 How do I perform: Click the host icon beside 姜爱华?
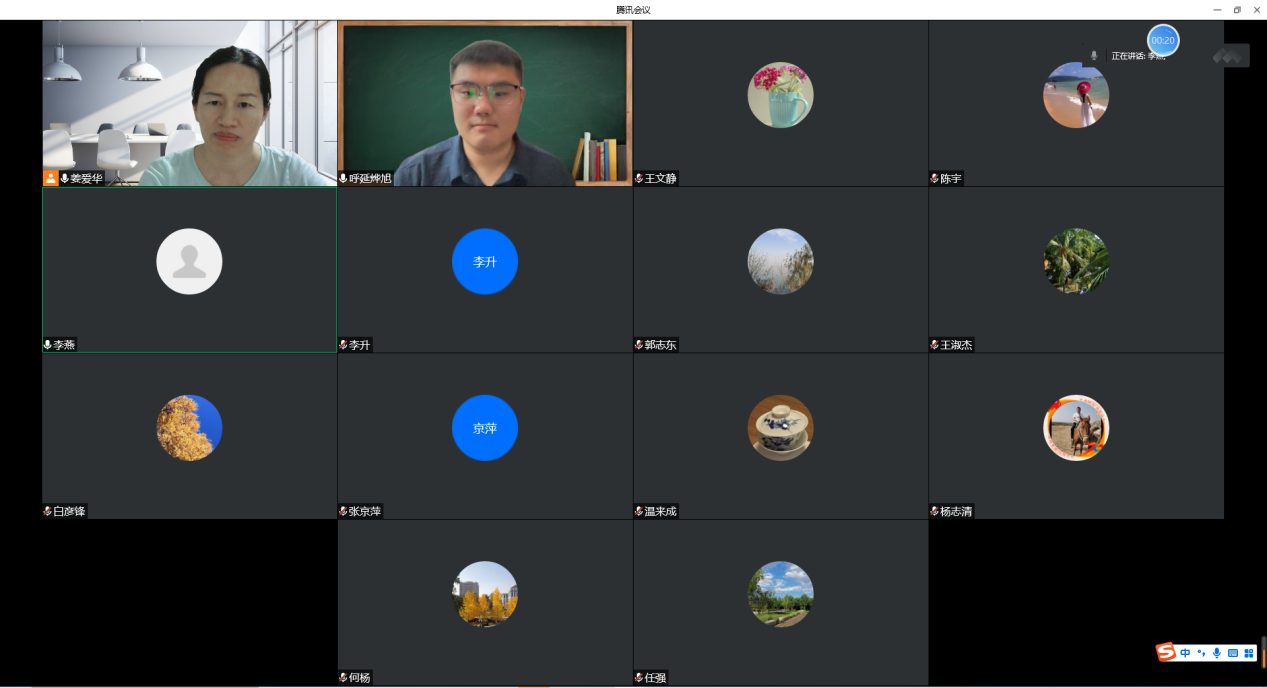click(x=50, y=178)
